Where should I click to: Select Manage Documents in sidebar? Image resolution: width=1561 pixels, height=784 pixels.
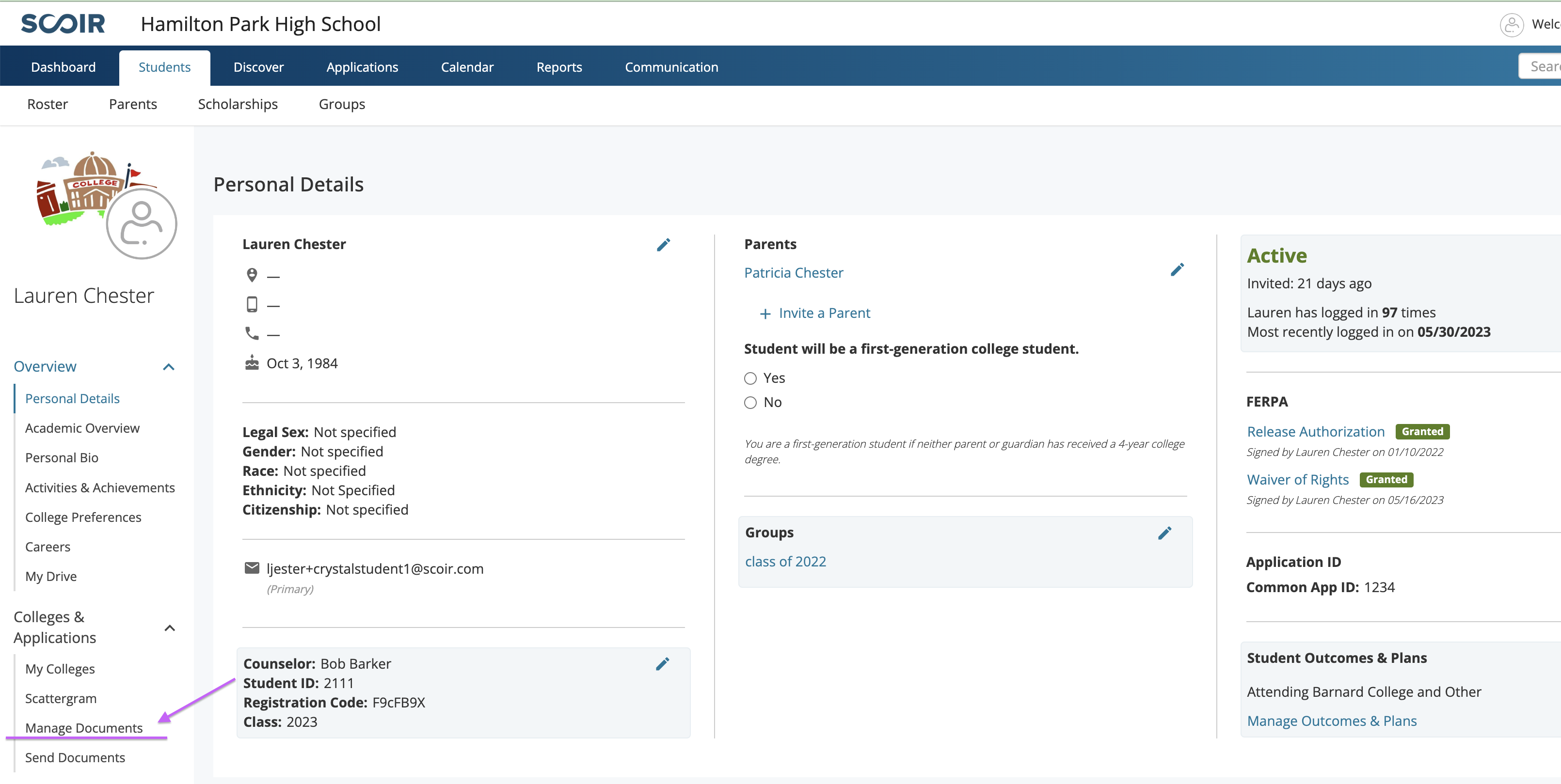point(83,729)
